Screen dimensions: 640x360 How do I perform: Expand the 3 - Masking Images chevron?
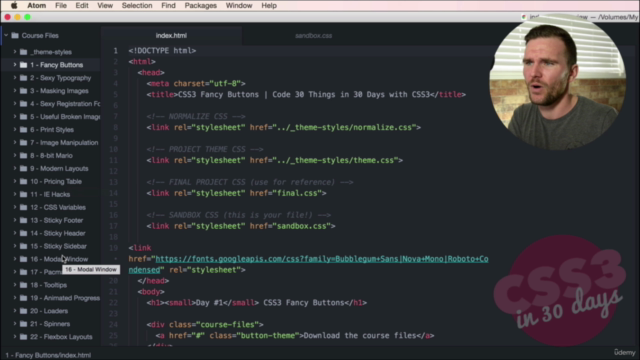15,91
